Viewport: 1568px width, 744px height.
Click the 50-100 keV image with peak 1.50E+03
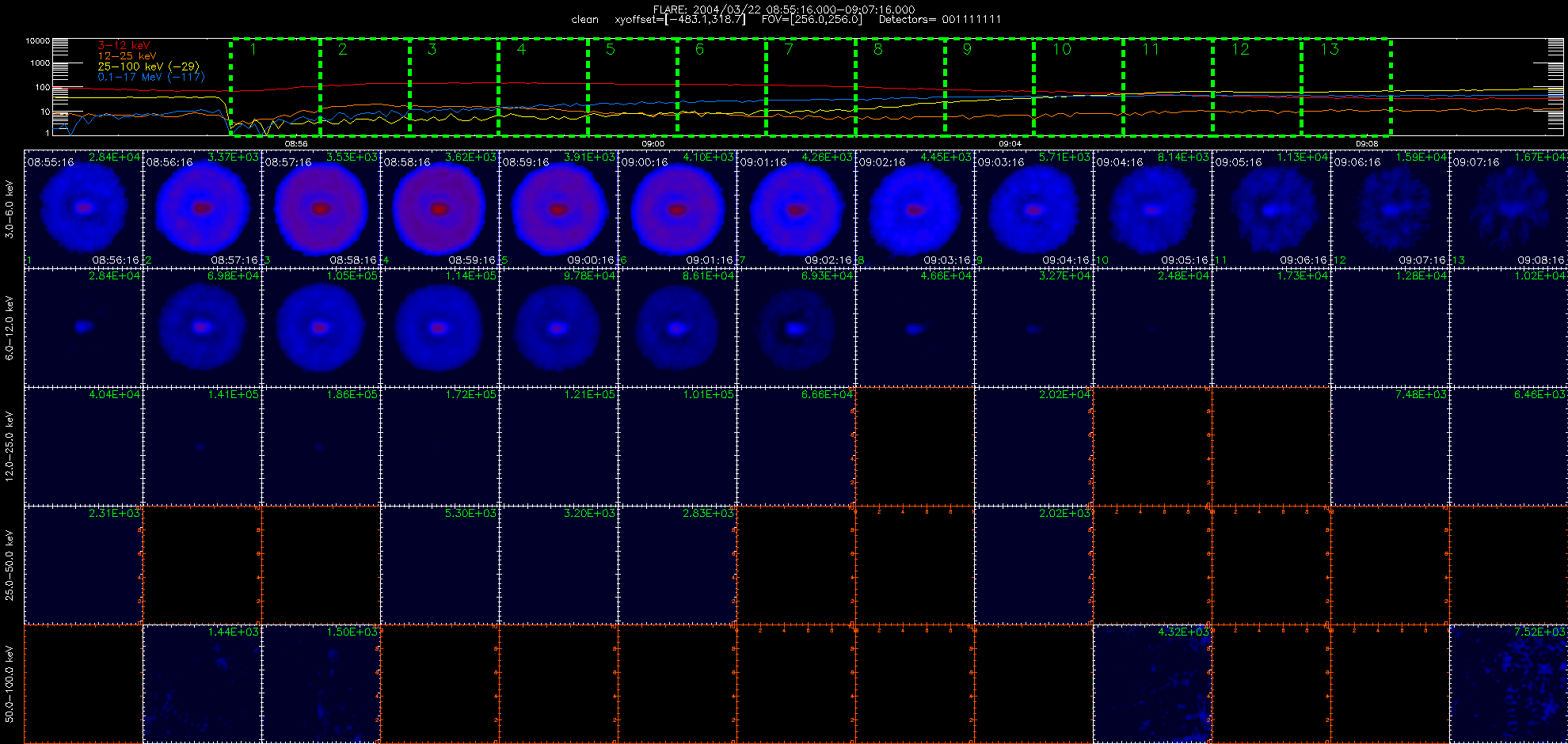[321, 684]
